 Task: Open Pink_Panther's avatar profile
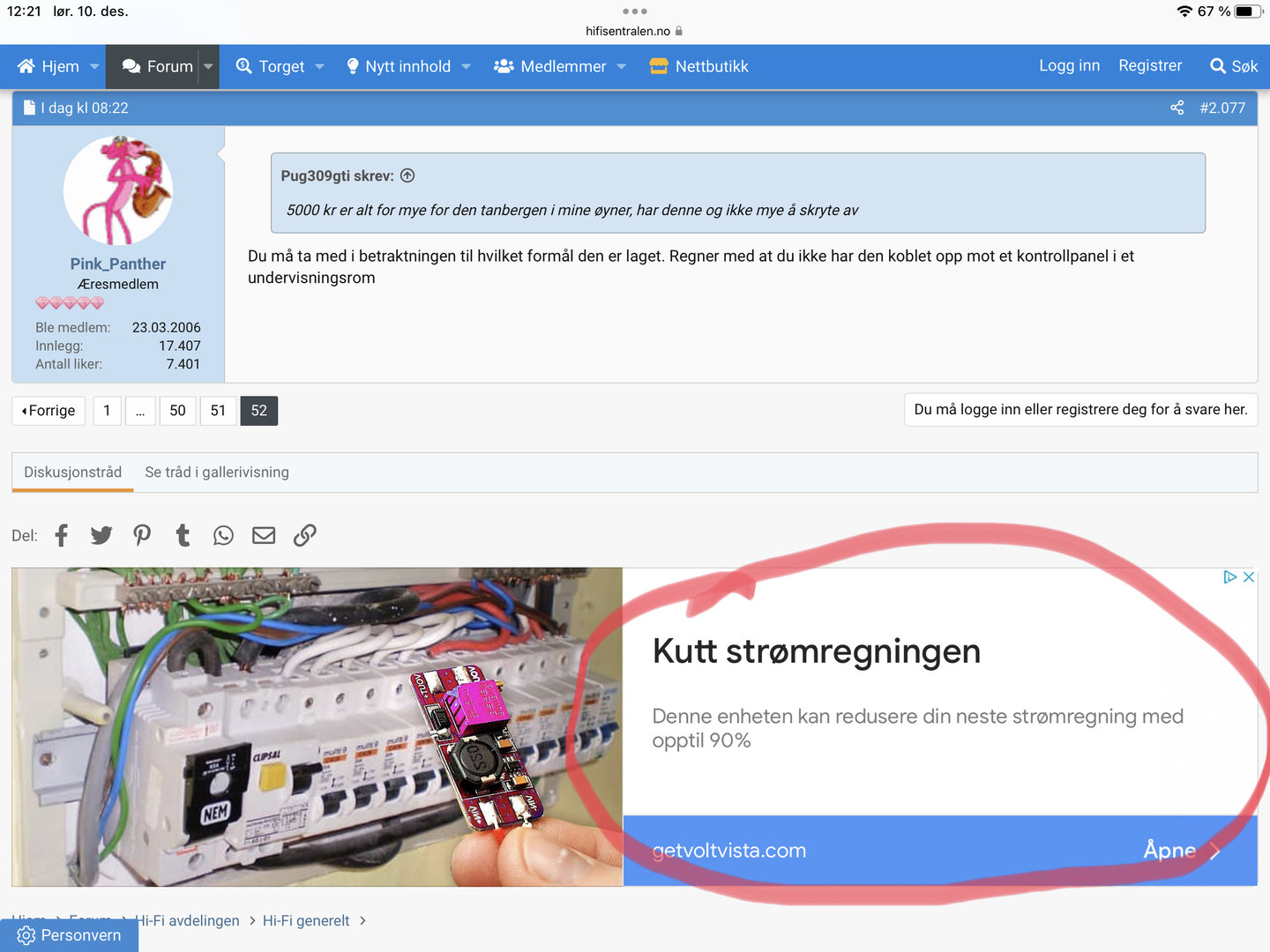pyautogui.click(x=118, y=190)
